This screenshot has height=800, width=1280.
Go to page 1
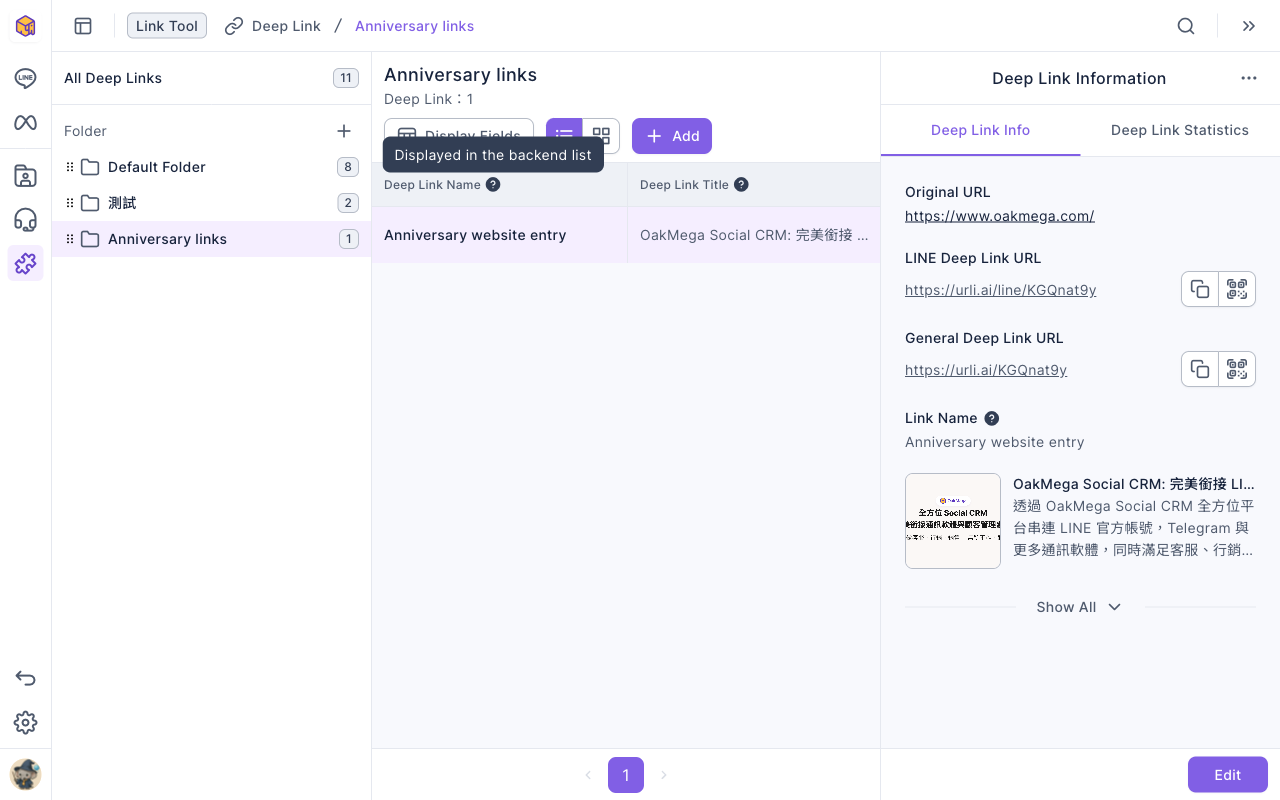tap(626, 775)
